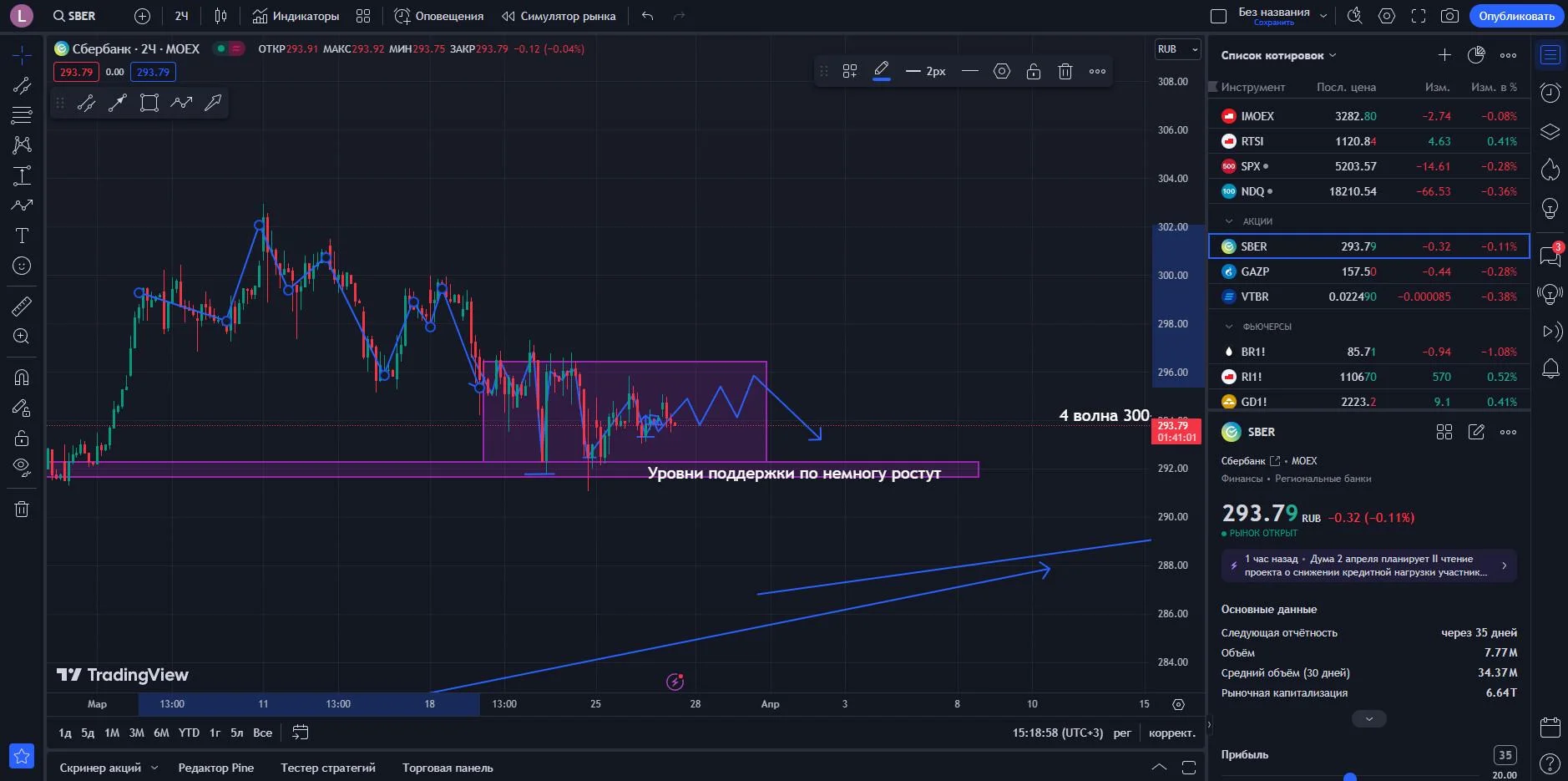Screen dimensions: 1568x781
Task: Toggle magnet mode for drawings
Action: click(x=22, y=378)
